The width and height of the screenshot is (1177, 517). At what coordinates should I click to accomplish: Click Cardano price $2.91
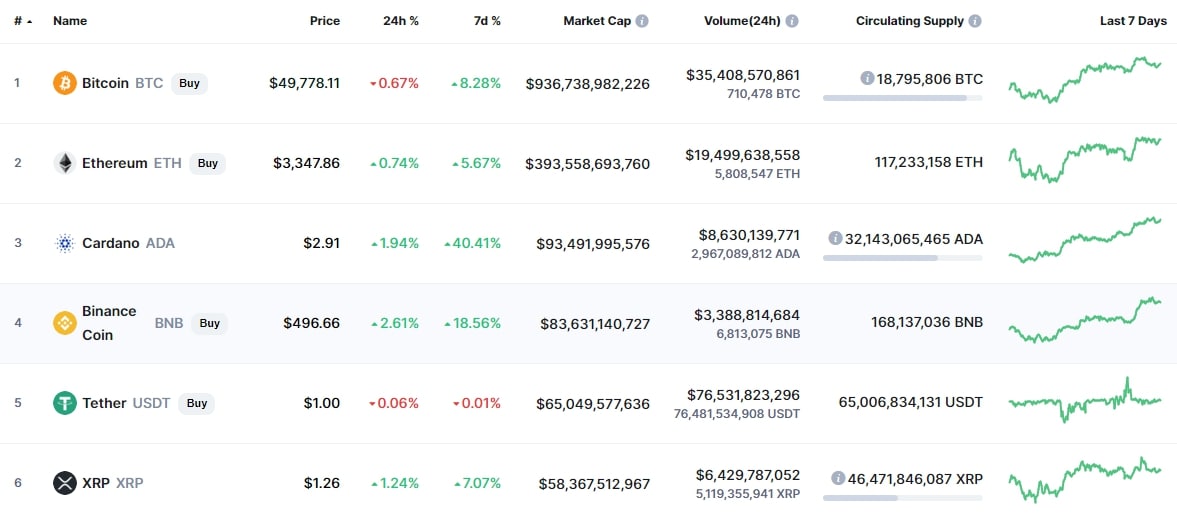(322, 243)
